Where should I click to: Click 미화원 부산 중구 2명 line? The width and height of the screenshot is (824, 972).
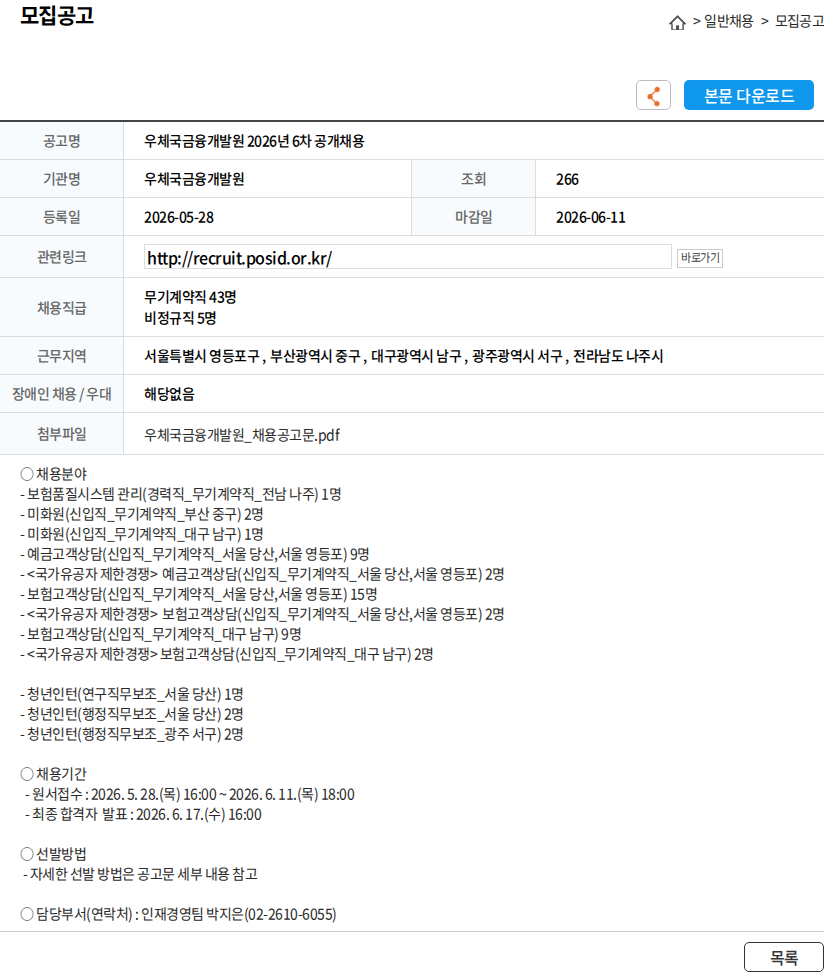coord(142,514)
